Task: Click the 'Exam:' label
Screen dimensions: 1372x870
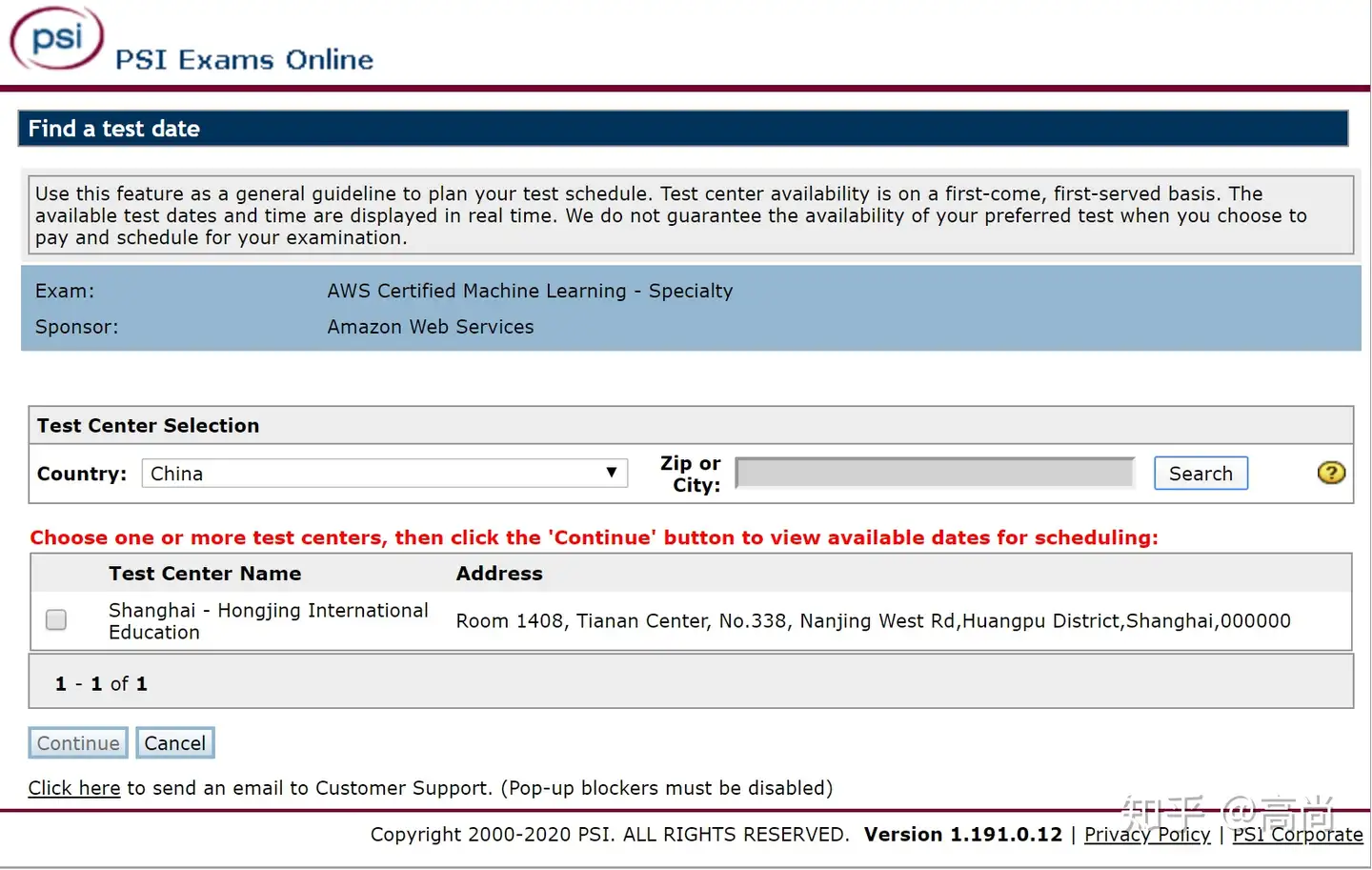Action: pyautogui.click(x=65, y=292)
